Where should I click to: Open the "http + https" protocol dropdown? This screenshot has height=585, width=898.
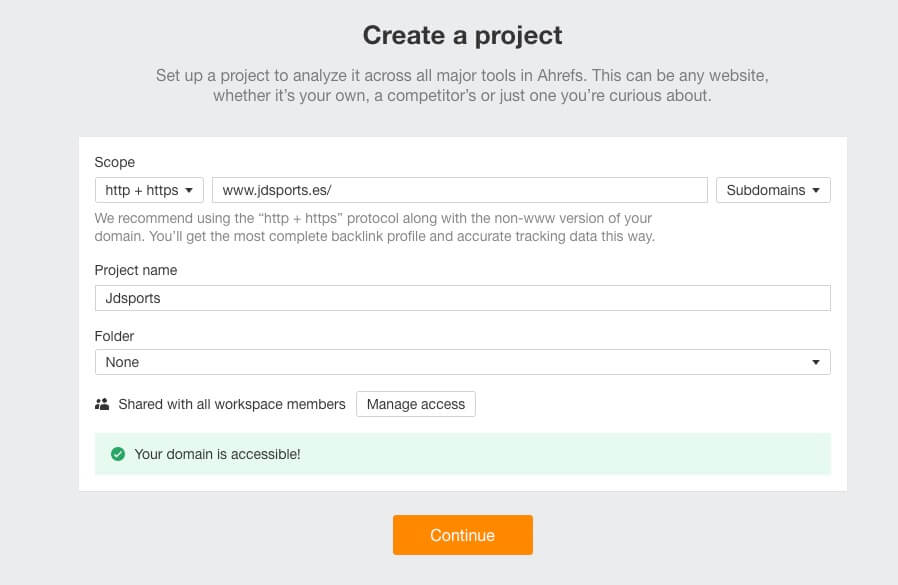pyautogui.click(x=149, y=190)
